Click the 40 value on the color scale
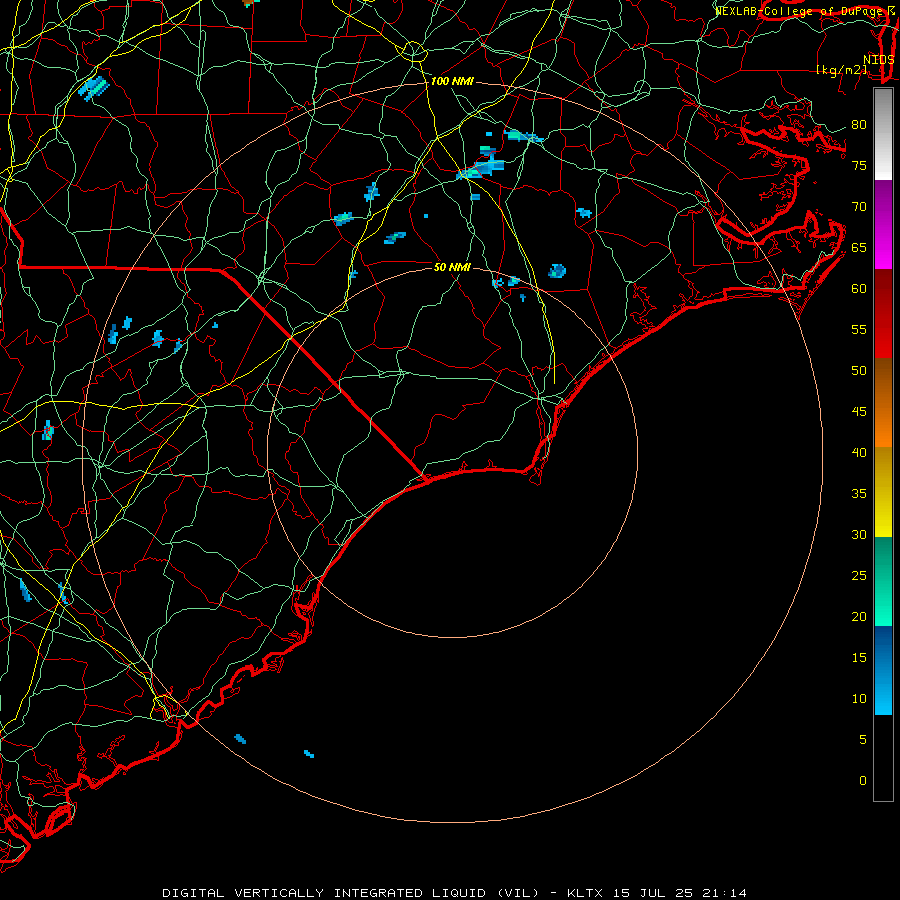 tap(859, 452)
